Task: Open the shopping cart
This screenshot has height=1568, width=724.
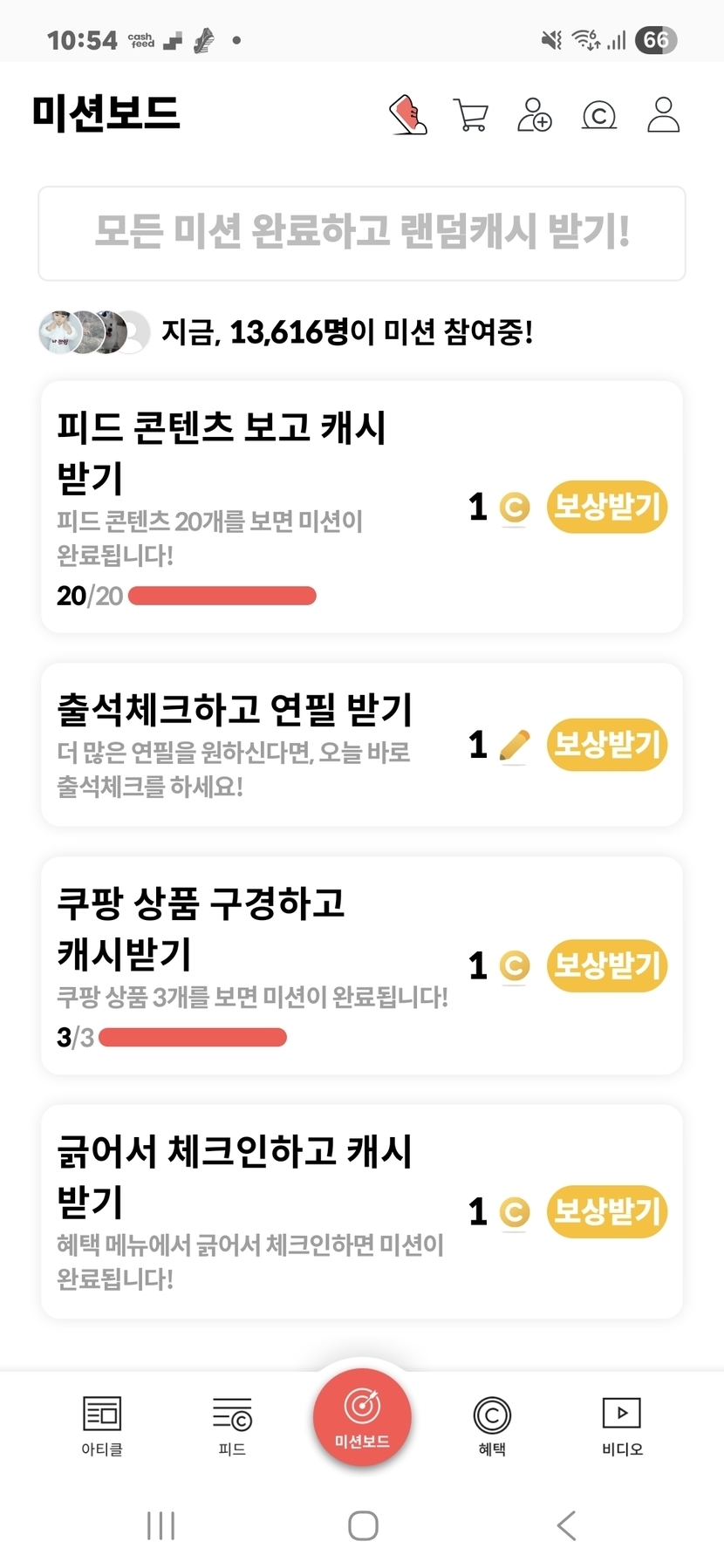Action: coord(471,114)
